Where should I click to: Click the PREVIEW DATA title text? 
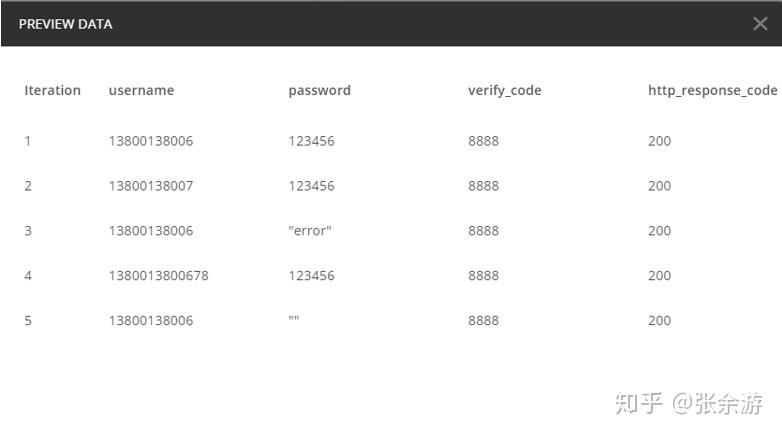65,24
